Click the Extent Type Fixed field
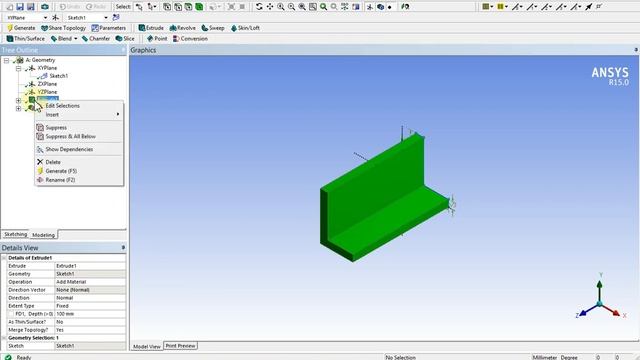This screenshot has width=640, height=360. click(x=90, y=306)
